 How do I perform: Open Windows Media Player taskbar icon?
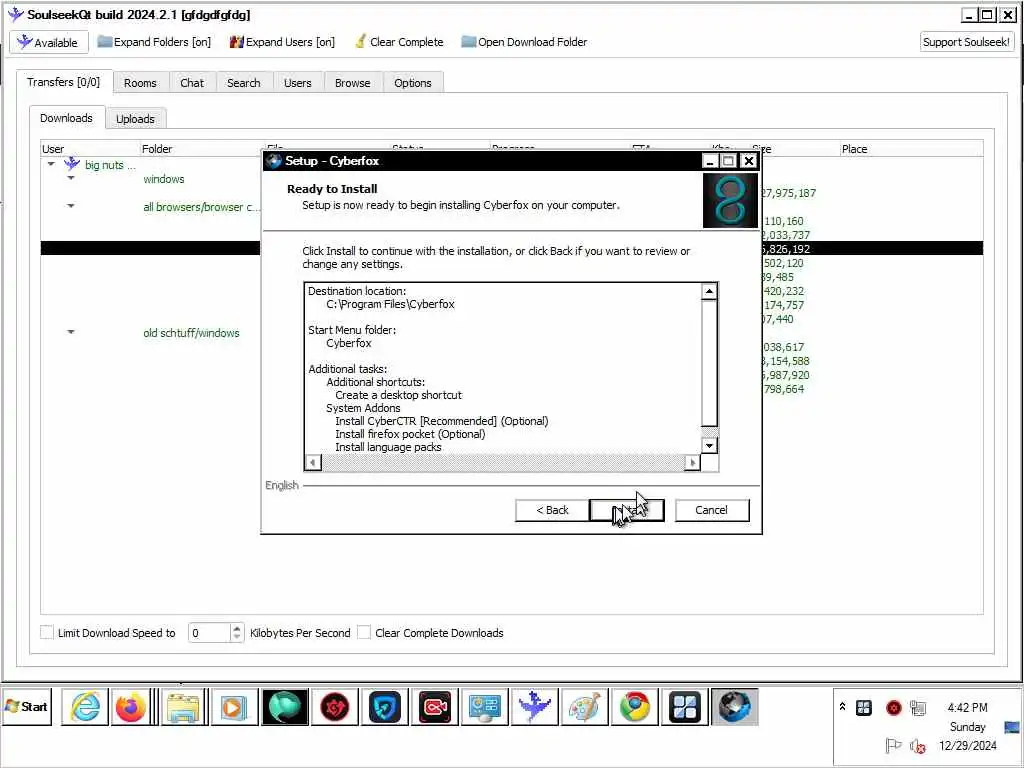click(x=232, y=707)
